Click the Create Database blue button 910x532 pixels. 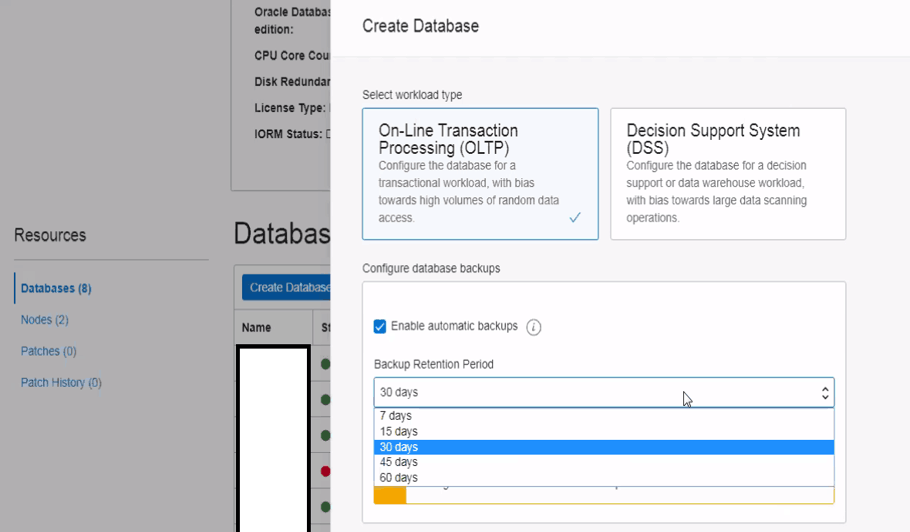286,287
